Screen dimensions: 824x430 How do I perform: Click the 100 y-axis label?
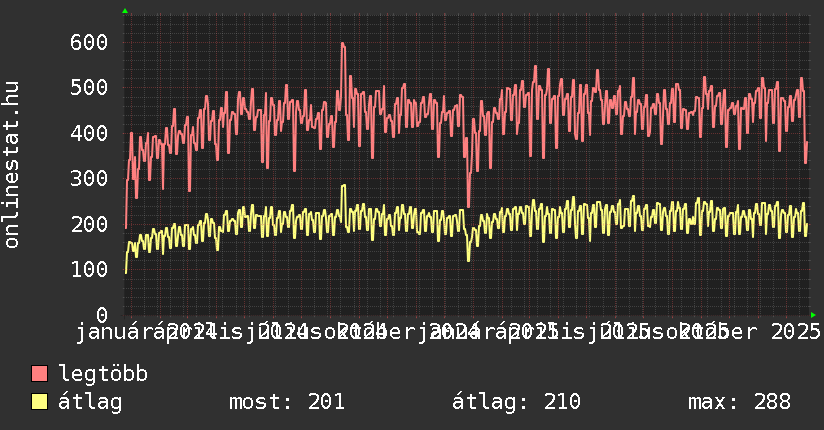(89, 269)
